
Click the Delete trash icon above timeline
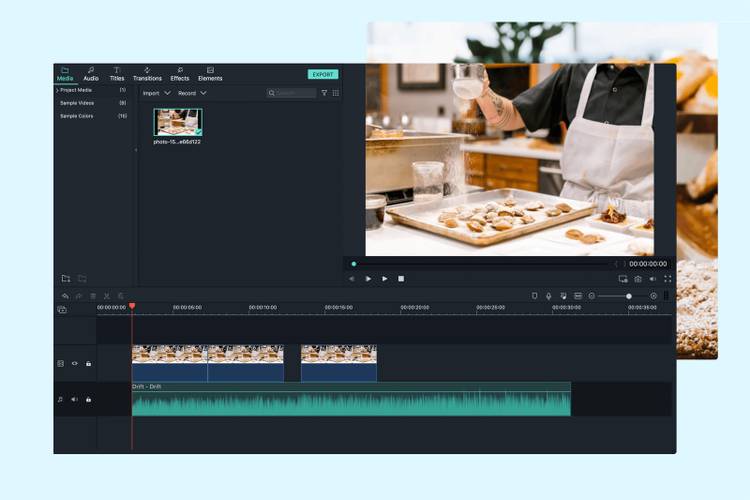[93, 296]
